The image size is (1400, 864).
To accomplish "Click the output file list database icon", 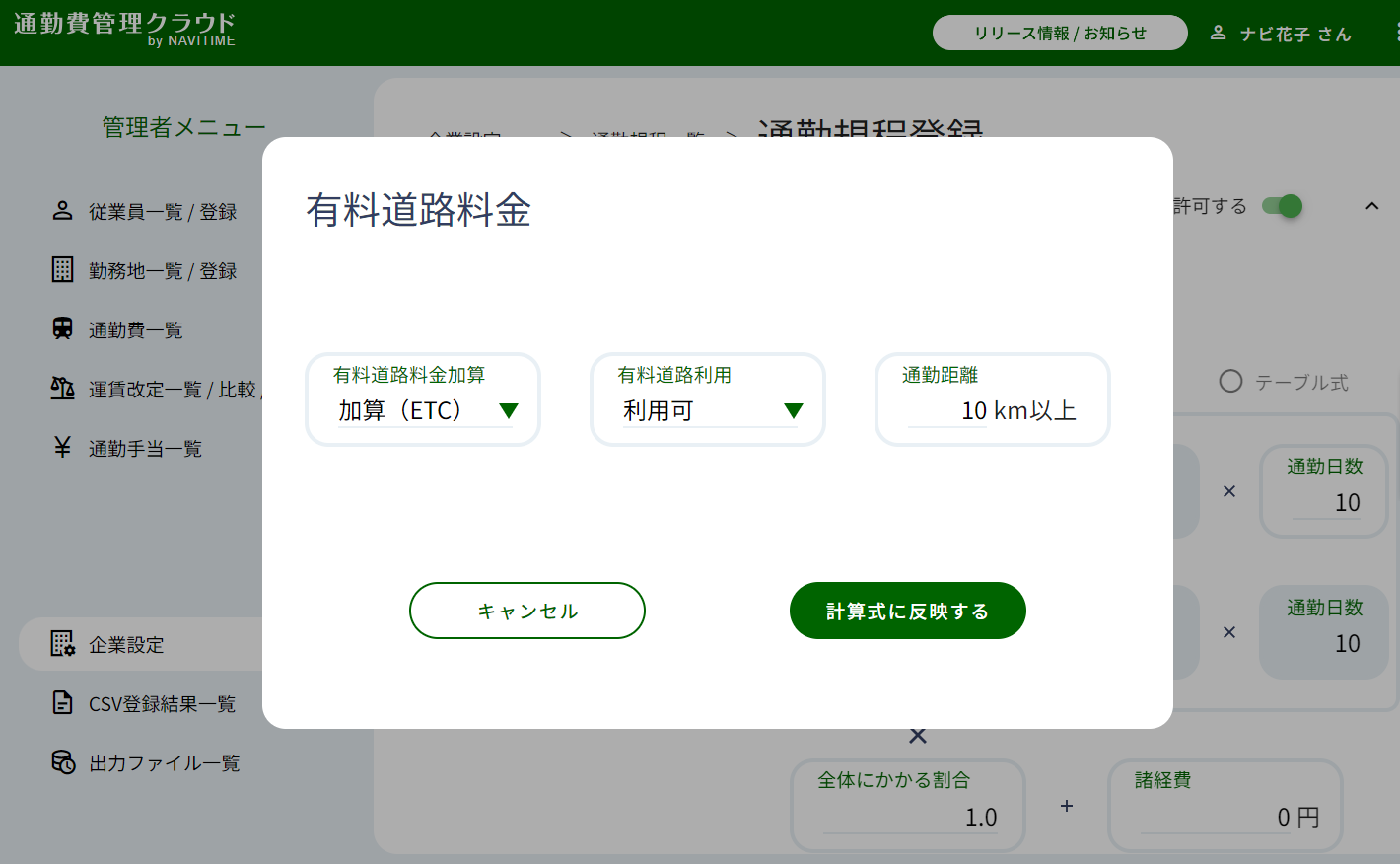I will coord(62,762).
